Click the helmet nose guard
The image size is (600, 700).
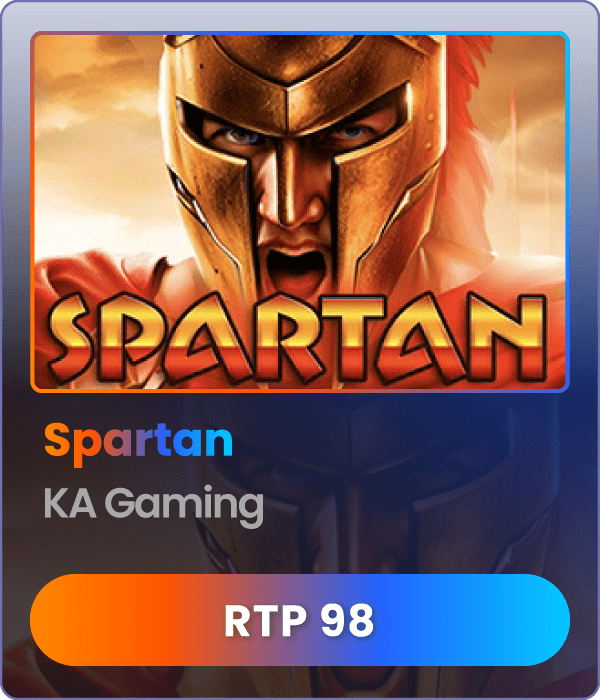pyautogui.click(x=288, y=179)
